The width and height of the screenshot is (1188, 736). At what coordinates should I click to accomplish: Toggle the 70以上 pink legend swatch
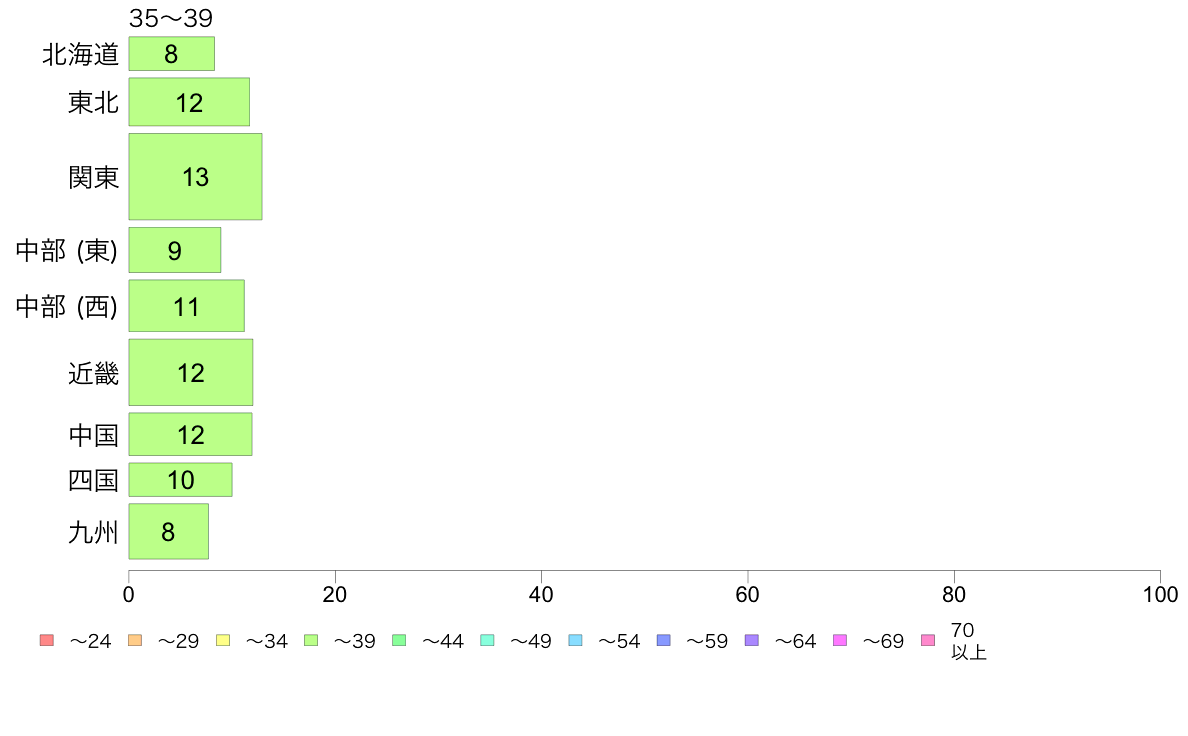click(x=928, y=640)
